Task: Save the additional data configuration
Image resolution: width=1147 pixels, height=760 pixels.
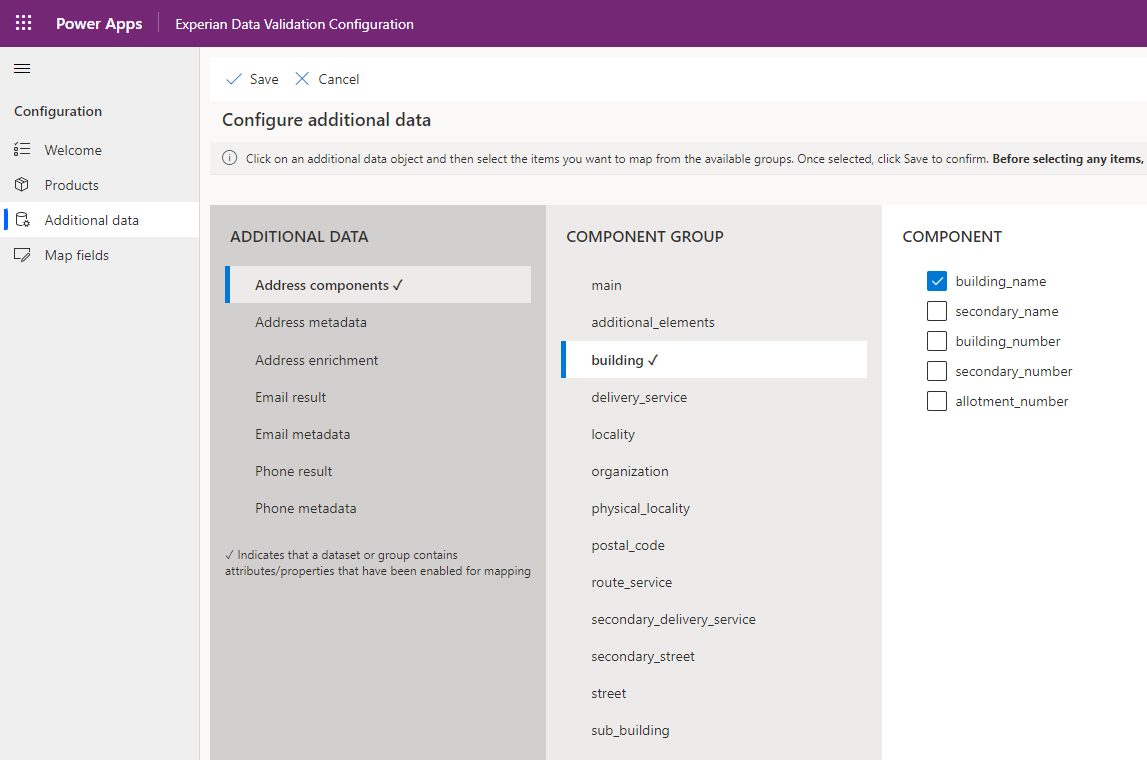Action: (x=260, y=78)
